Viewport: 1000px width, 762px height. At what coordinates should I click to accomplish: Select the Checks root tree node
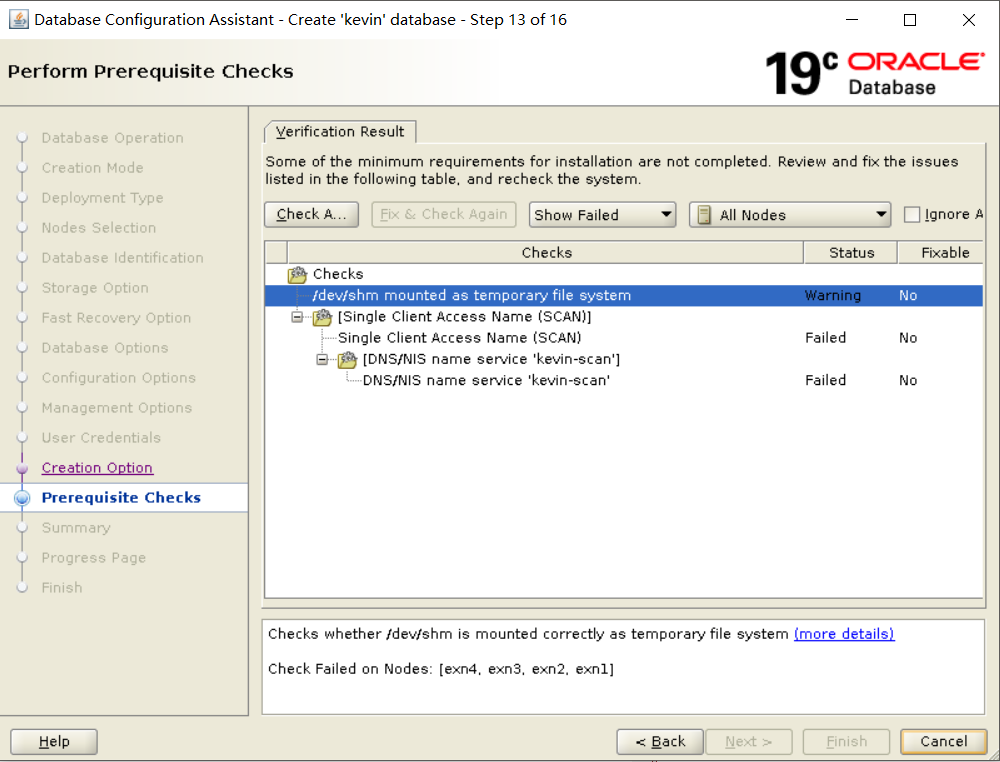[x=338, y=274]
